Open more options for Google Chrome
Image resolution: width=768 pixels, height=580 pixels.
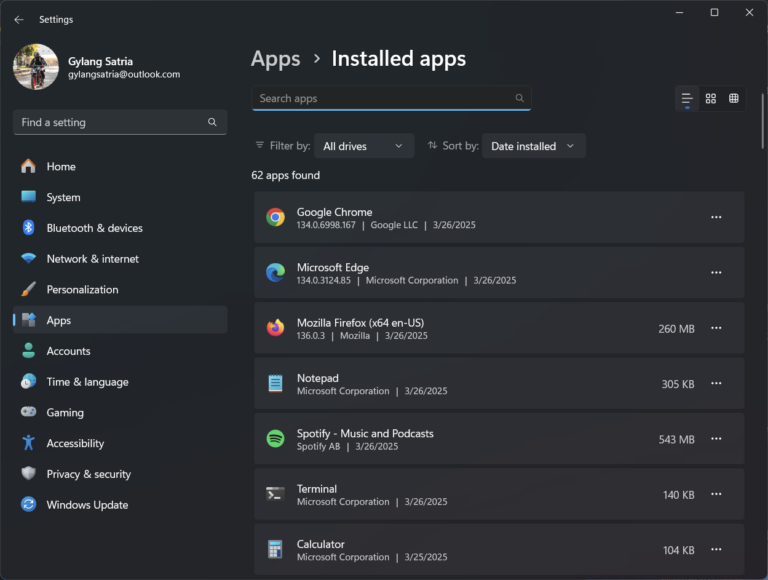pyautogui.click(x=716, y=217)
